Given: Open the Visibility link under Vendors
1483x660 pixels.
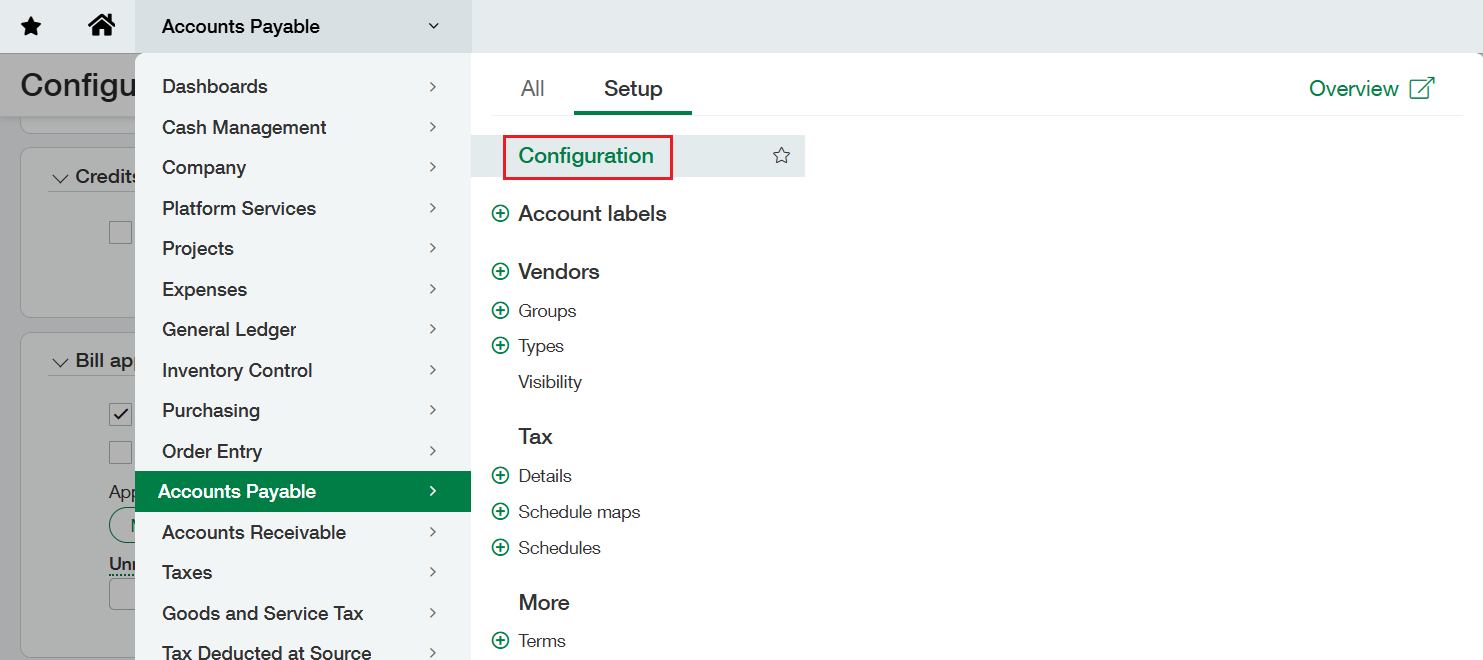Looking at the screenshot, I should point(549,382).
